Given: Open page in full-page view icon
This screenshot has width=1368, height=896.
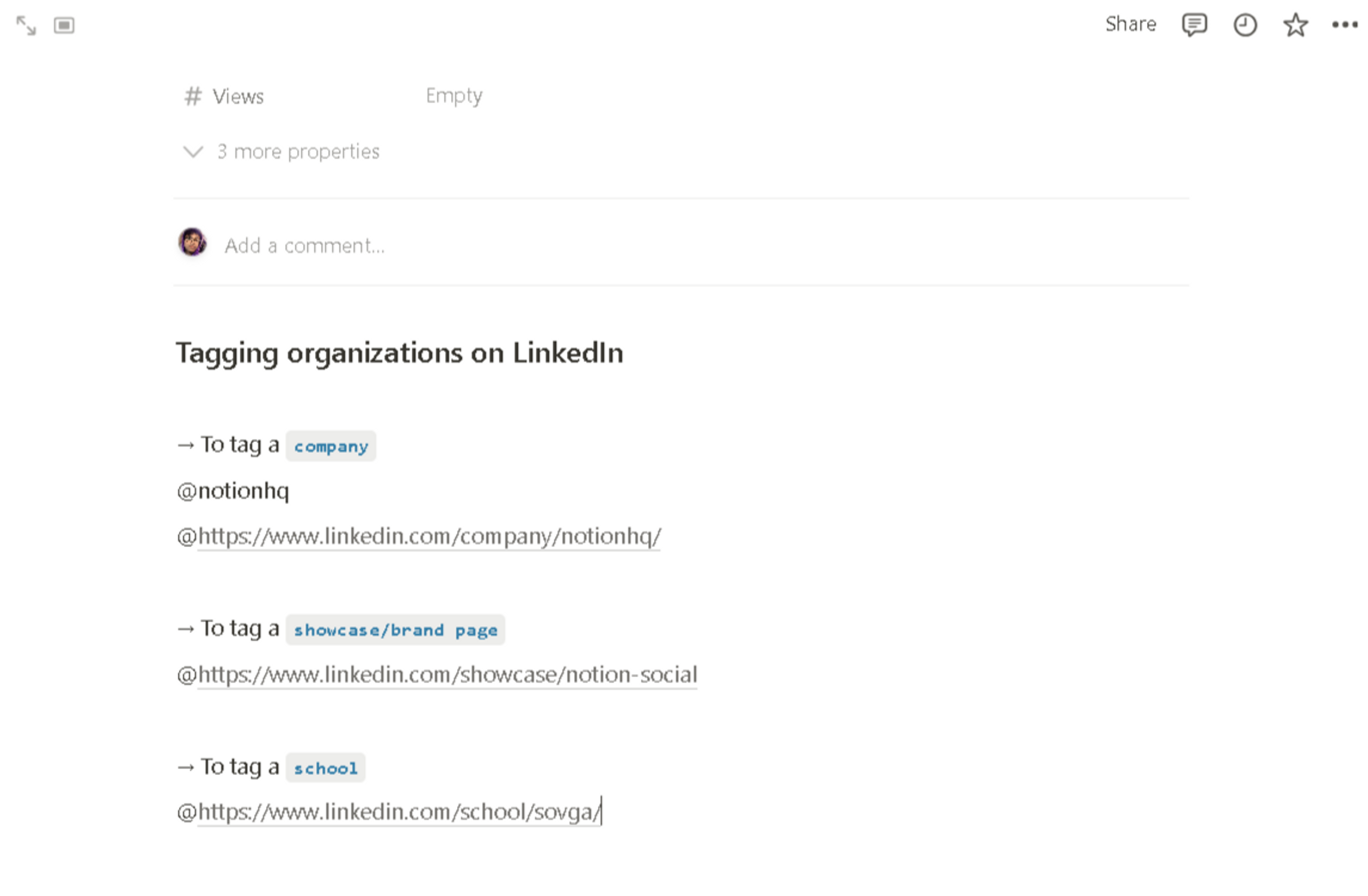Looking at the screenshot, I should pos(26,25).
